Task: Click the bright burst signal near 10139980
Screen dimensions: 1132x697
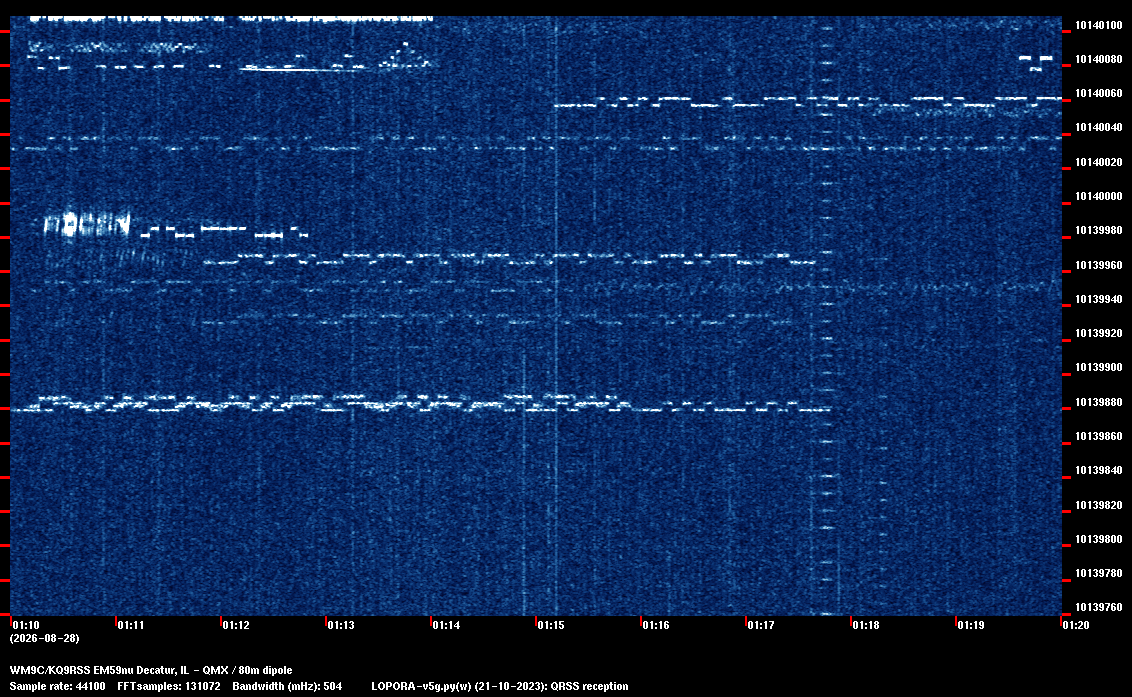Action: [x=87, y=224]
